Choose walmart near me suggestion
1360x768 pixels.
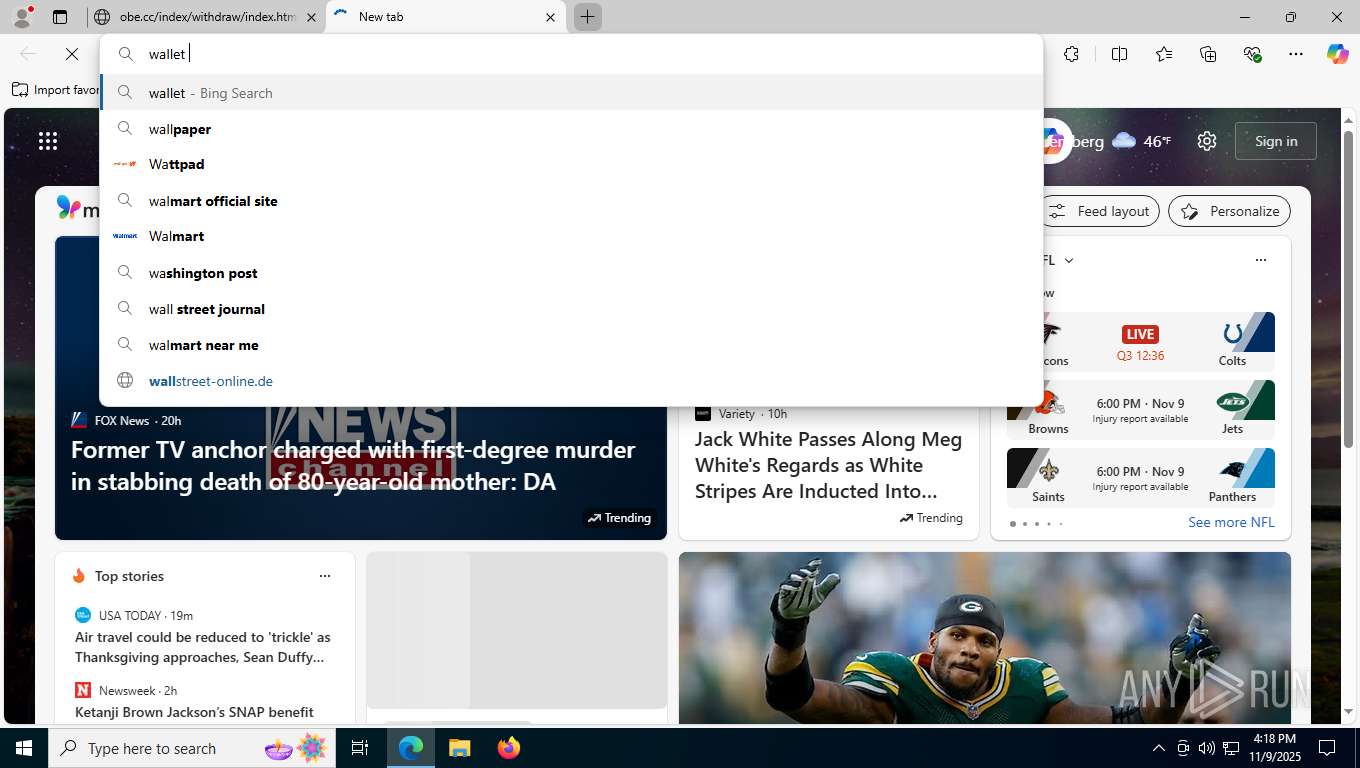(x=571, y=345)
